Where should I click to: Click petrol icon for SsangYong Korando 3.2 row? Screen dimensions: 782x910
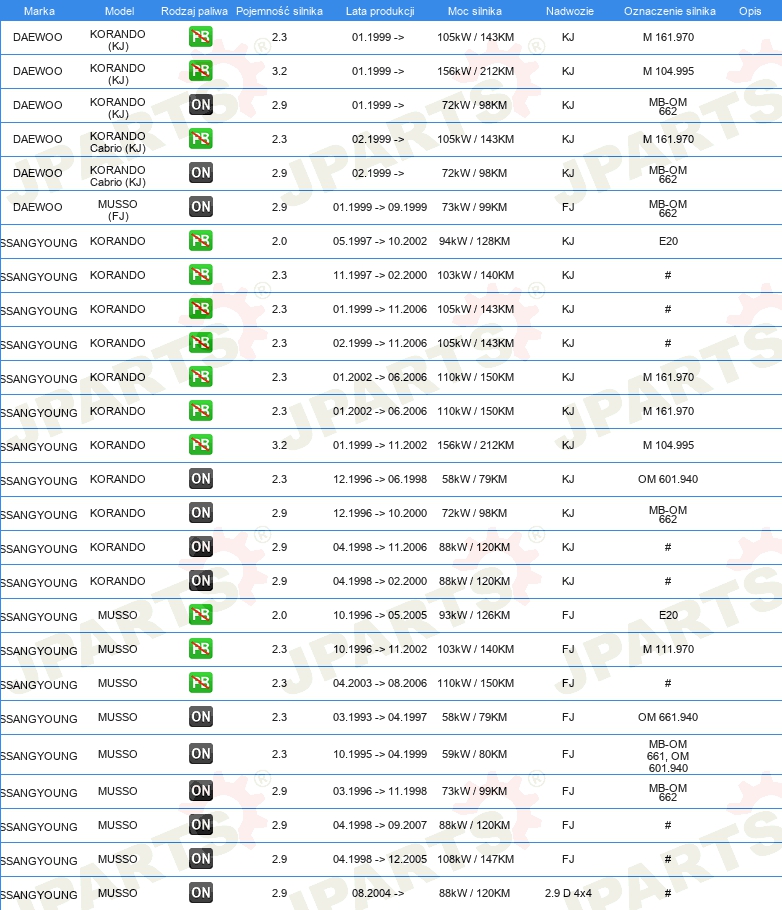[x=201, y=445]
